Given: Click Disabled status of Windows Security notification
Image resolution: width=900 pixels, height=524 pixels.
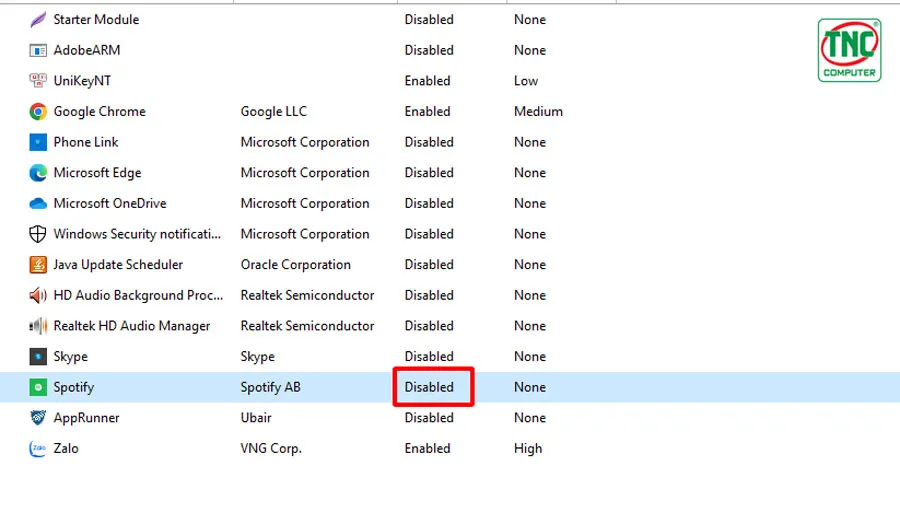Looking at the screenshot, I should 429,234.
